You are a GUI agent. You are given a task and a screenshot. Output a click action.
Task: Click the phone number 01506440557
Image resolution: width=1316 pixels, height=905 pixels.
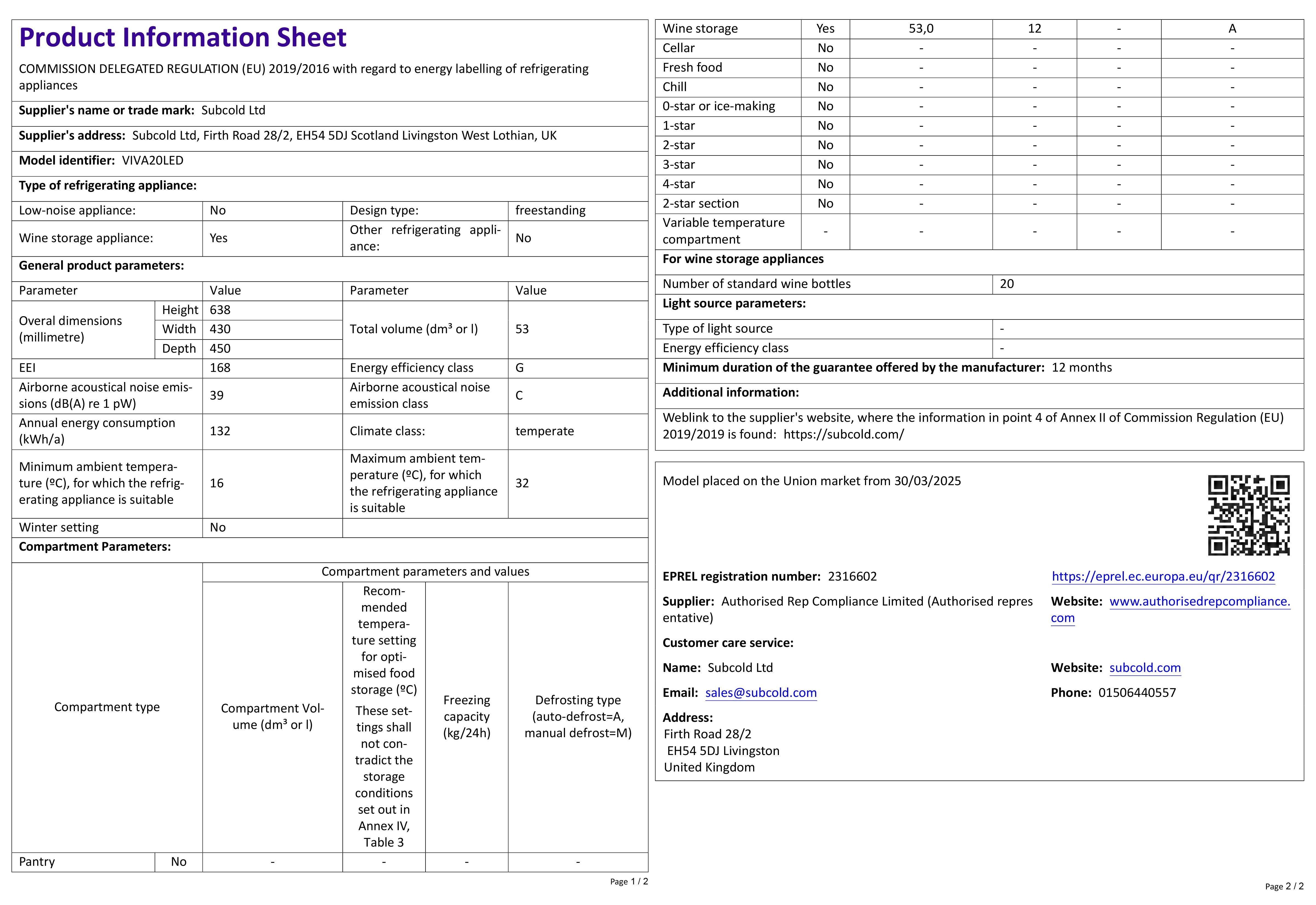click(1137, 692)
